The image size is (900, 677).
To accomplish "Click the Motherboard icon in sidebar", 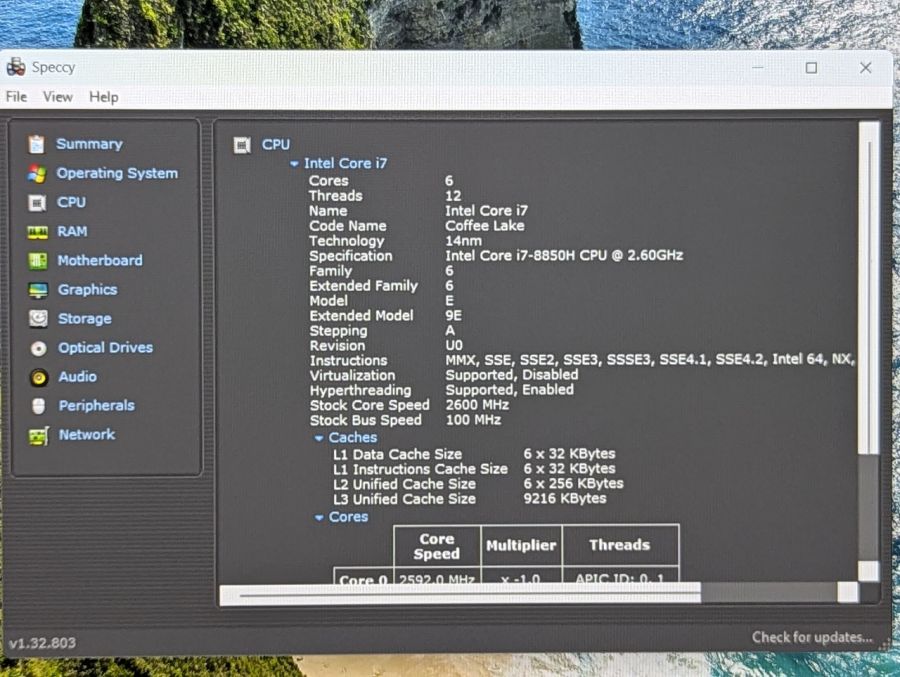I will (38, 261).
